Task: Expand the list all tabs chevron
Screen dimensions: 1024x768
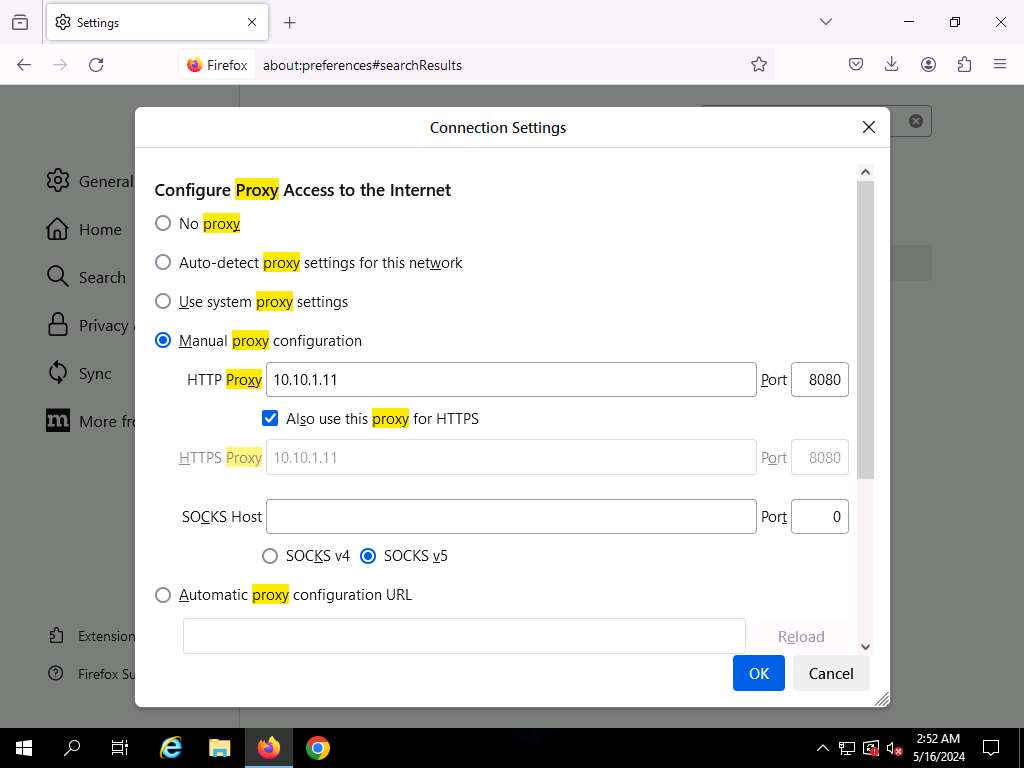Action: (x=825, y=22)
